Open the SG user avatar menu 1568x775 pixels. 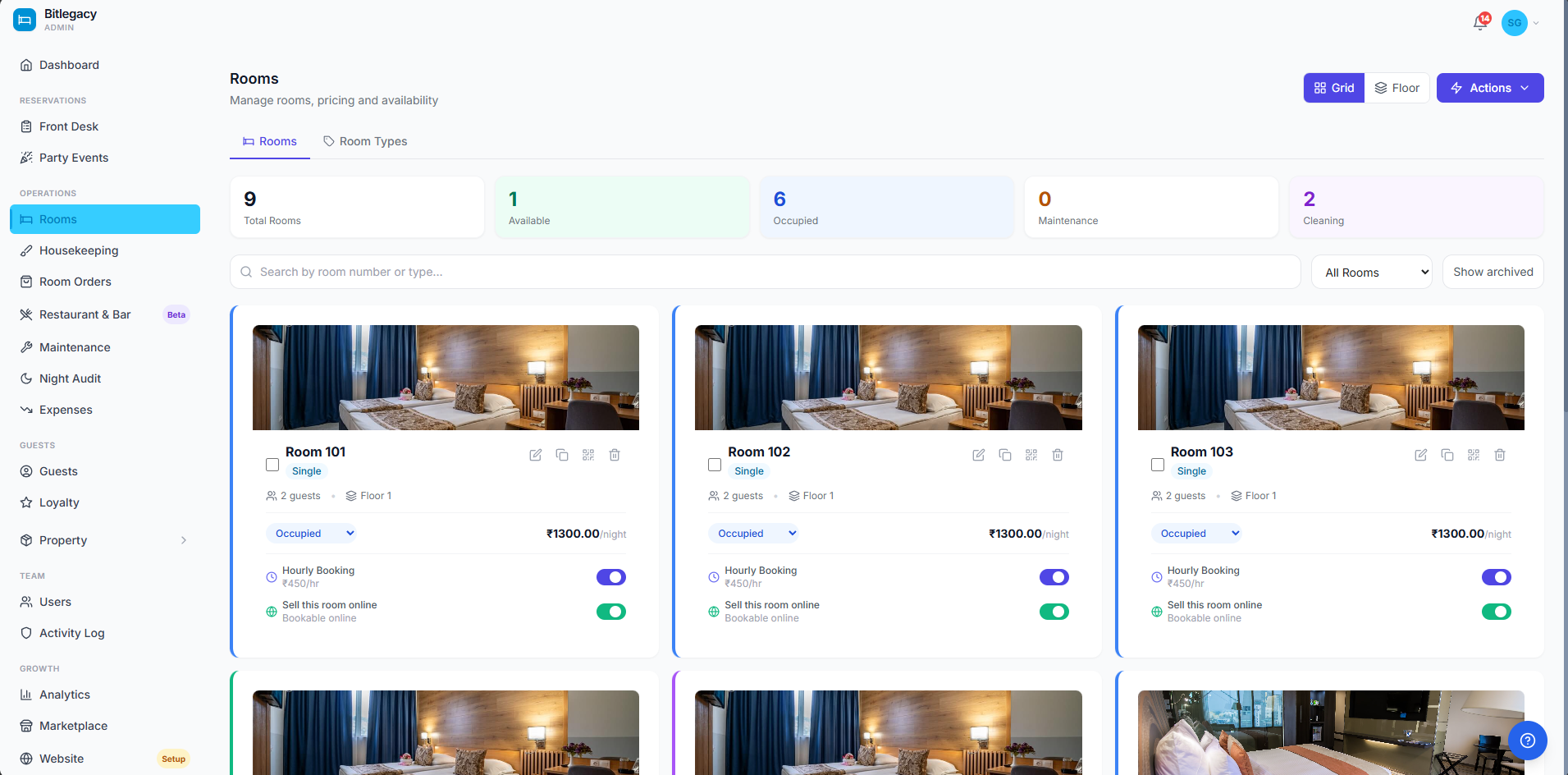click(1514, 23)
